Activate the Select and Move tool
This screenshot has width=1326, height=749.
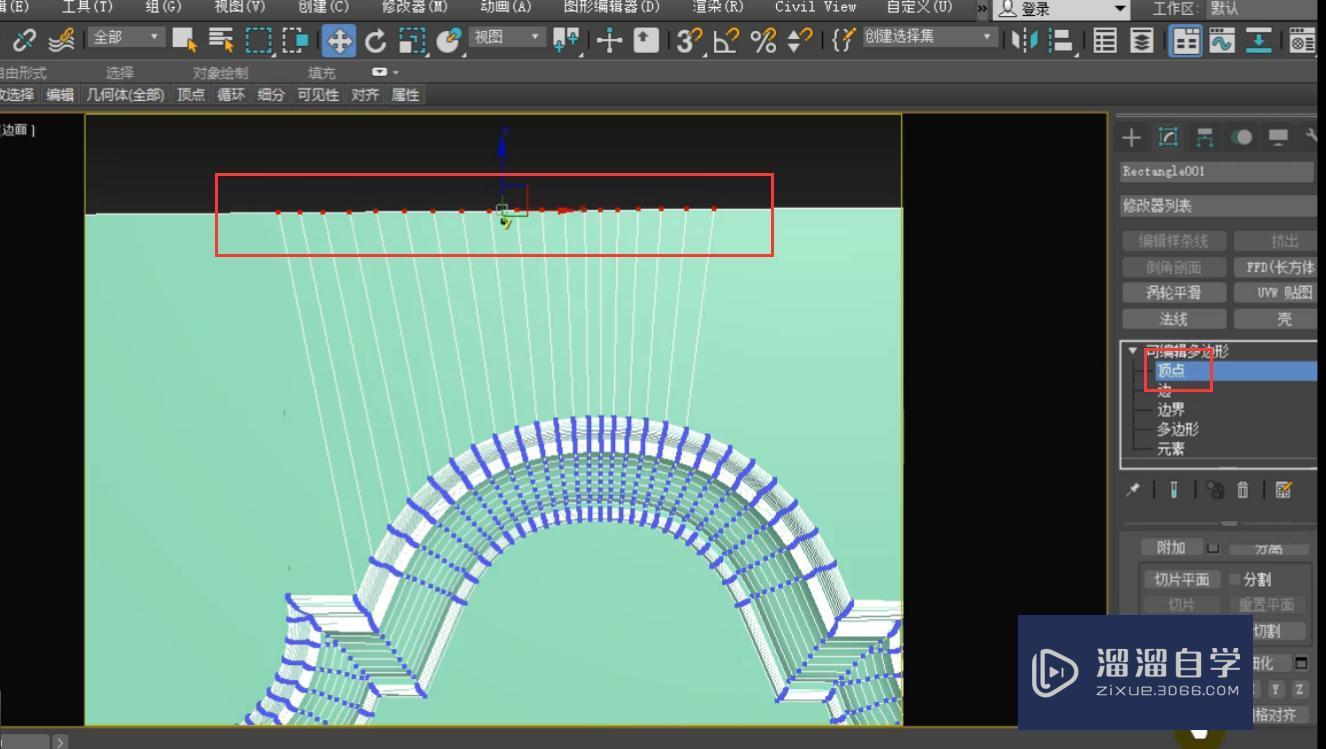[339, 41]
